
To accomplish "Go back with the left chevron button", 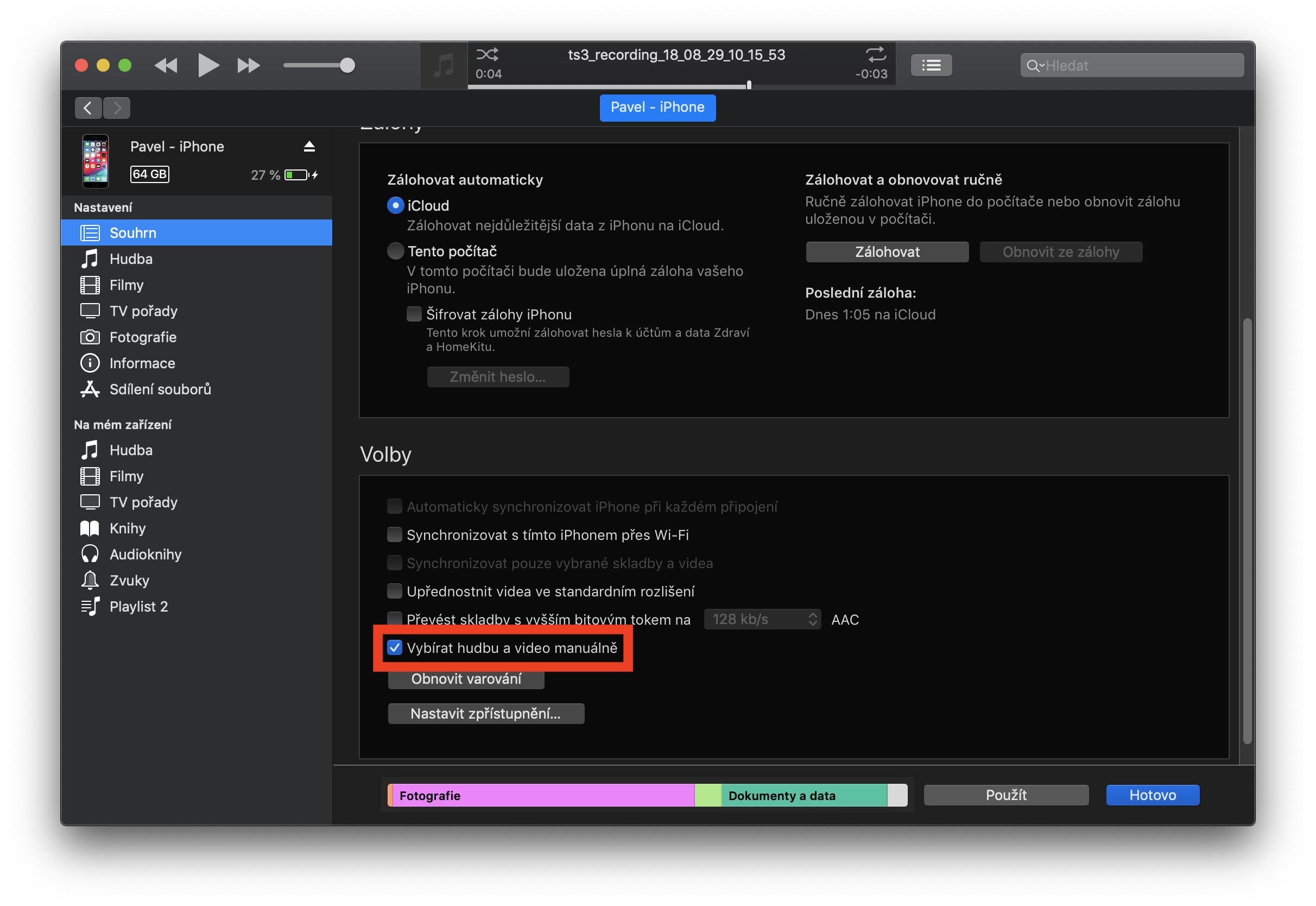I will [x=88, y=108].
